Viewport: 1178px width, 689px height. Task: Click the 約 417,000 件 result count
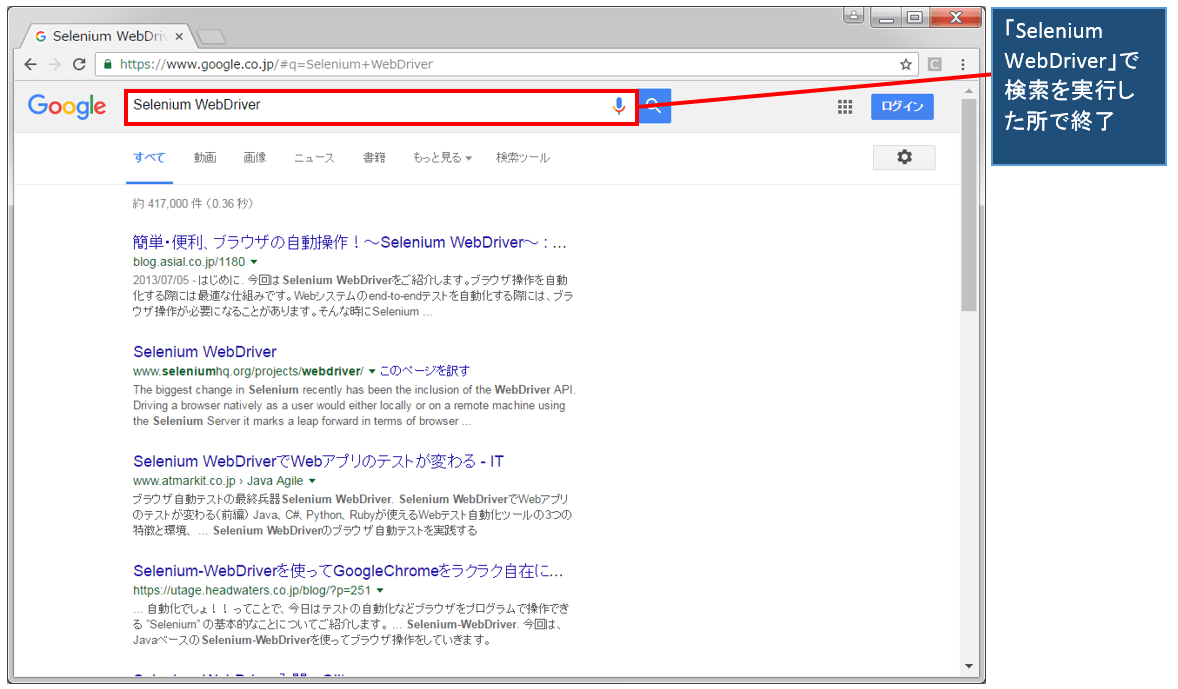(x=192, y=204)
